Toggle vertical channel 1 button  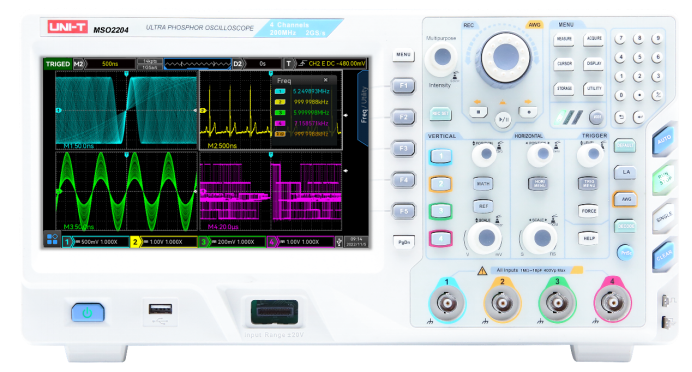coord(440,156)
